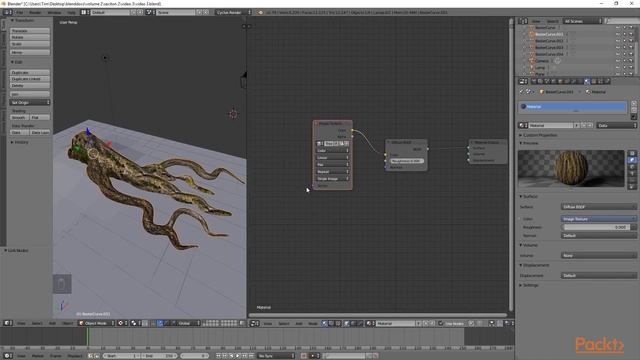Toggle visibility eye for BezierCurve.001

[618, 34]
